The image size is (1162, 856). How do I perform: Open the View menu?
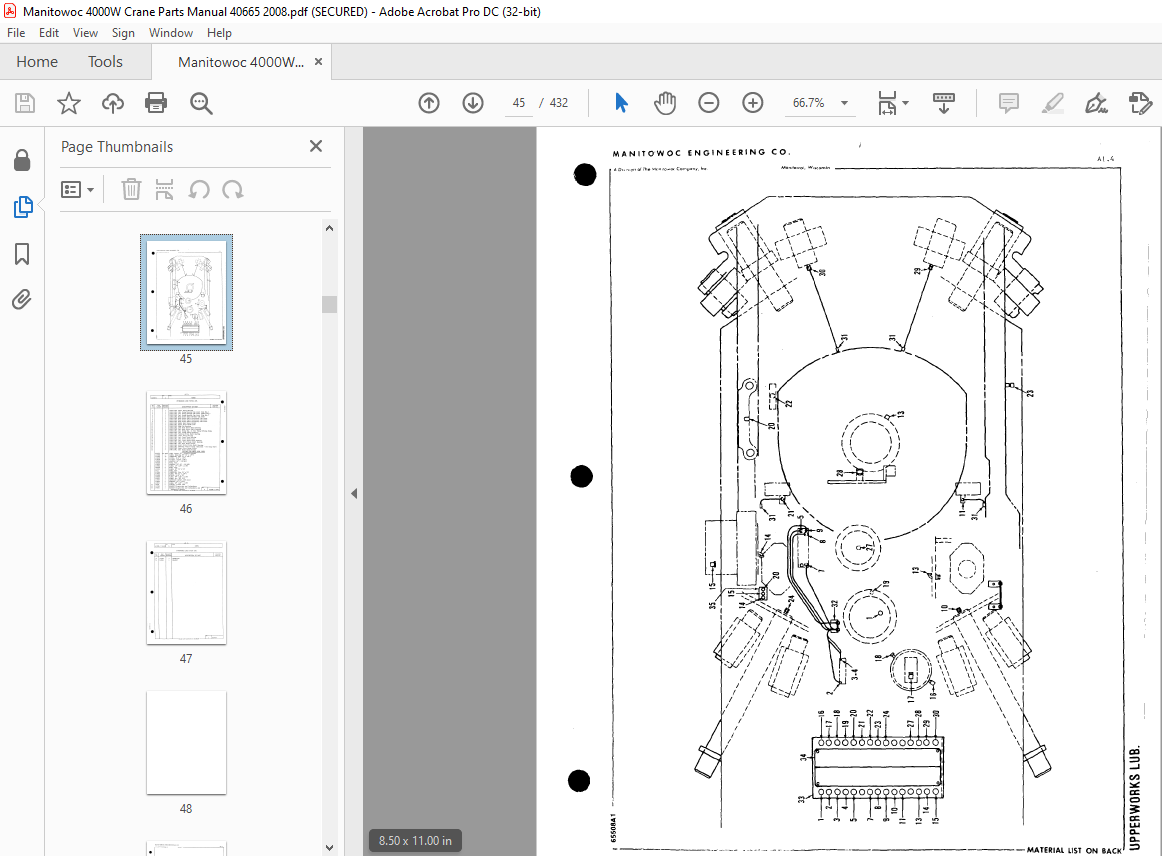85,33
